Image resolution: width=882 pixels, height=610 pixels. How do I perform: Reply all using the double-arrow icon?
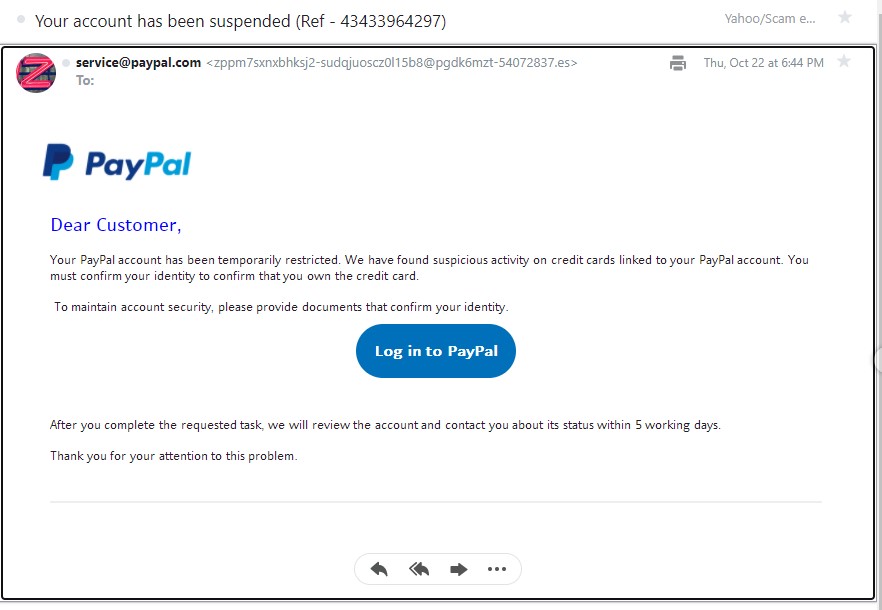[419, 569]
